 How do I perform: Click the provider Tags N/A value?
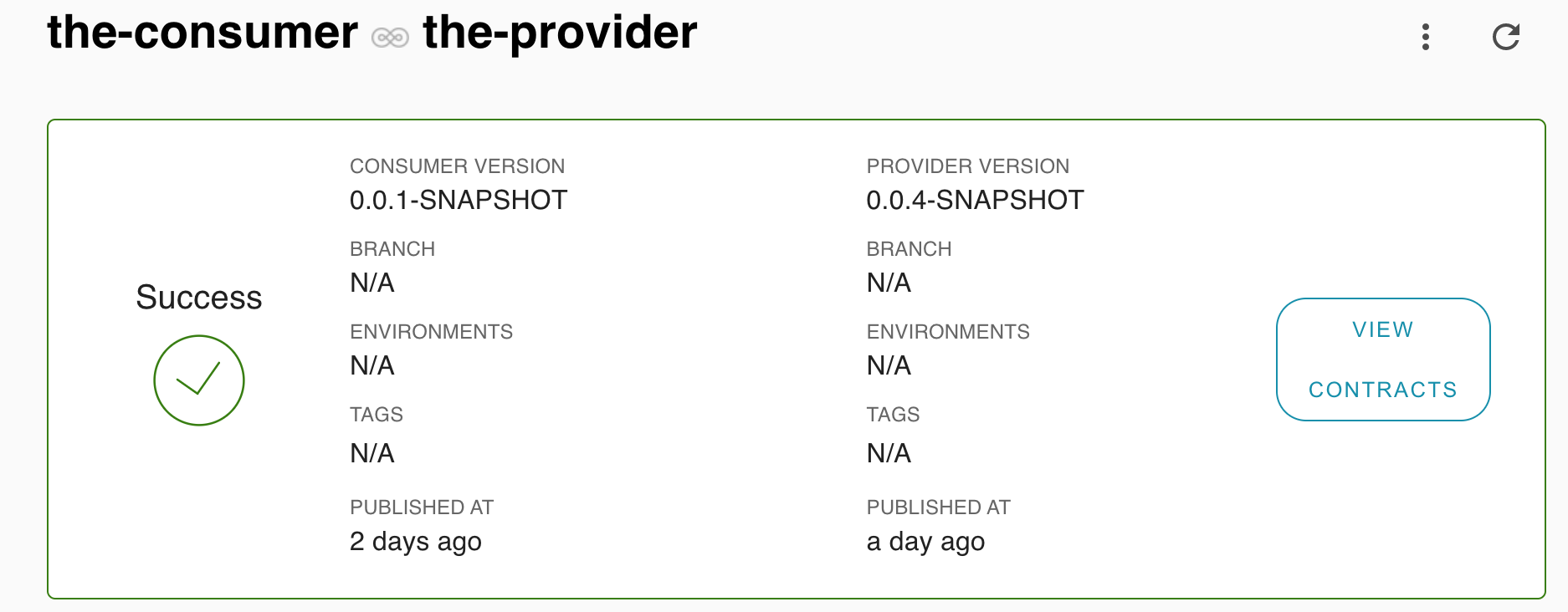889,453
